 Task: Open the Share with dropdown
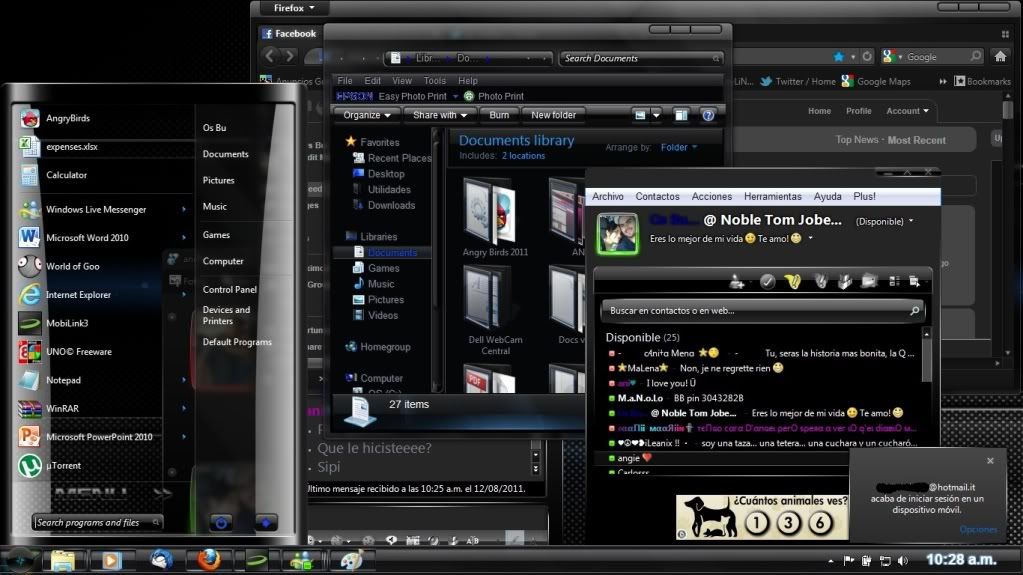point(440,115)
